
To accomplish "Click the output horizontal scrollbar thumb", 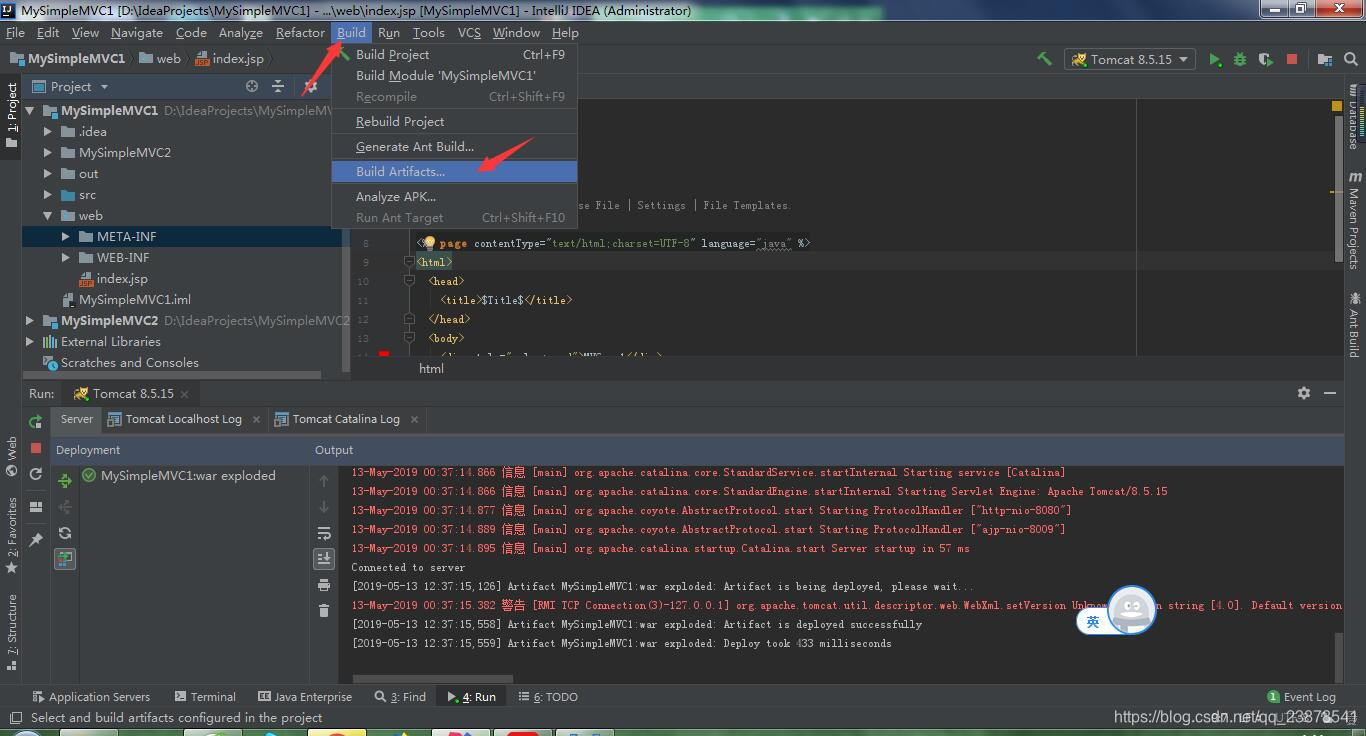I will [432, 678].
